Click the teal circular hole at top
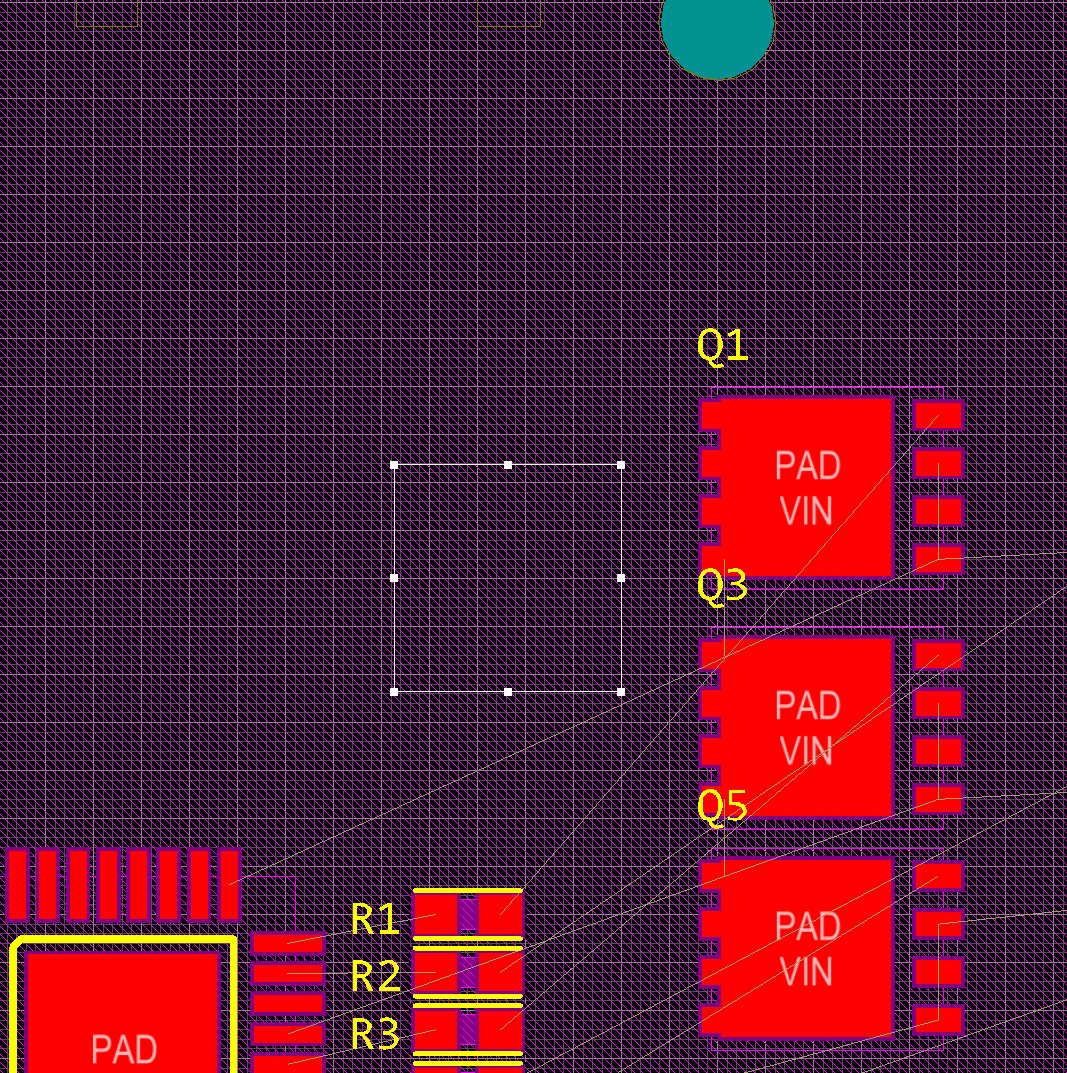 point(717,27)
